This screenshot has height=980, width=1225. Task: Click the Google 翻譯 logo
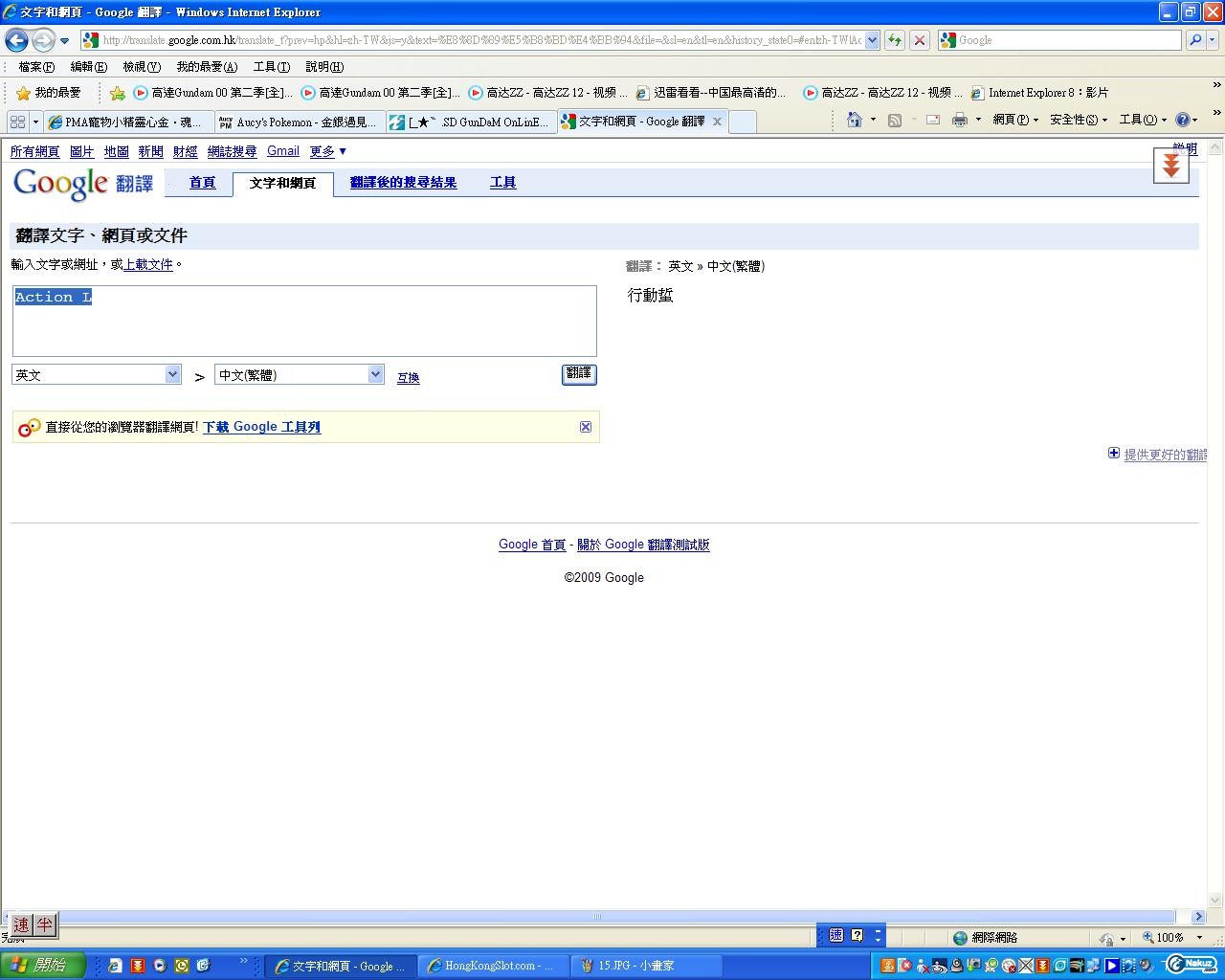(x=83, y=183)
